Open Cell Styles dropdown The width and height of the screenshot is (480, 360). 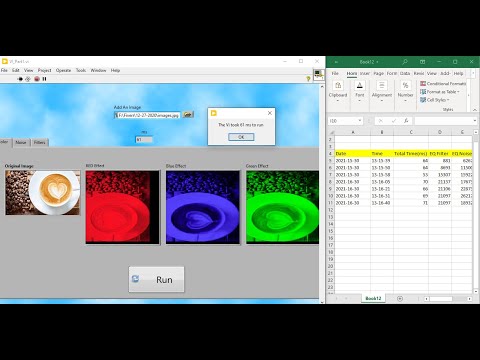point(435,100)
